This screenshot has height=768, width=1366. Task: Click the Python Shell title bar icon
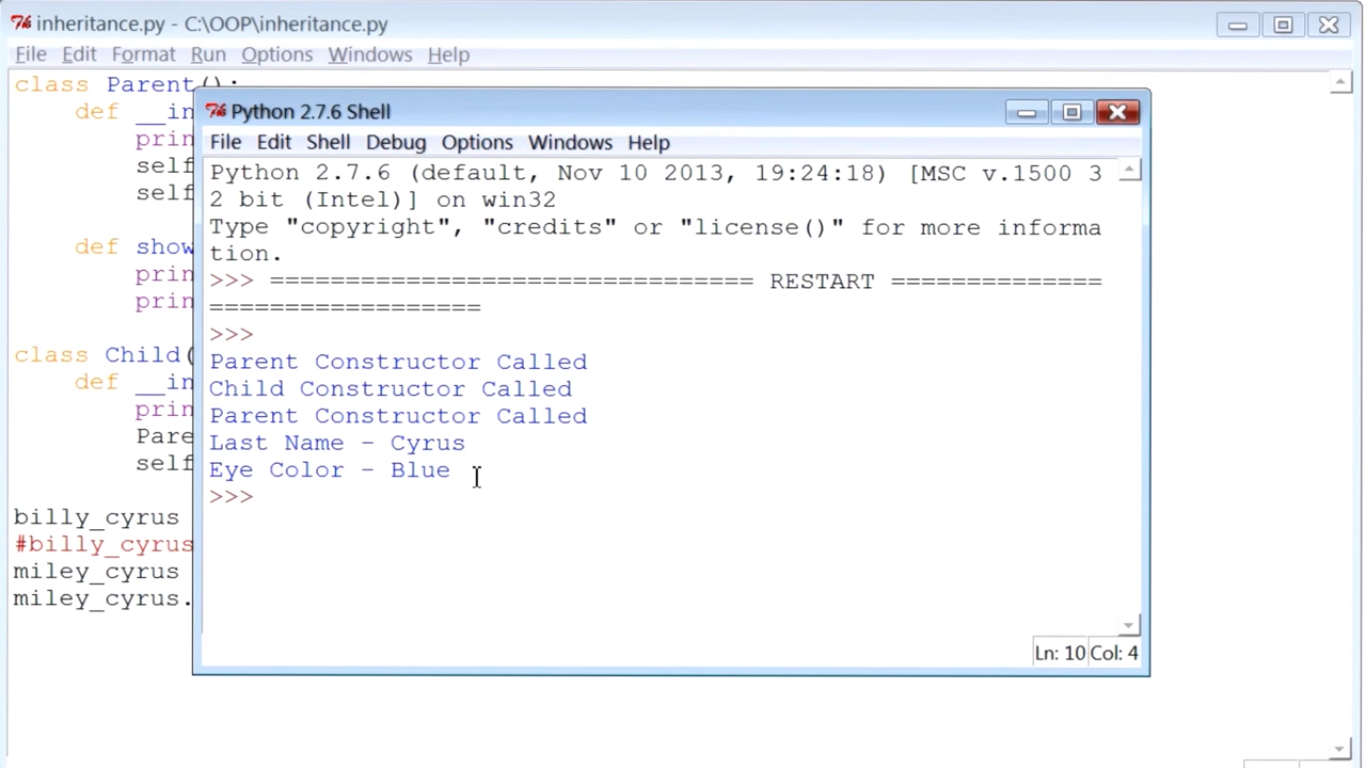point(216,111)
